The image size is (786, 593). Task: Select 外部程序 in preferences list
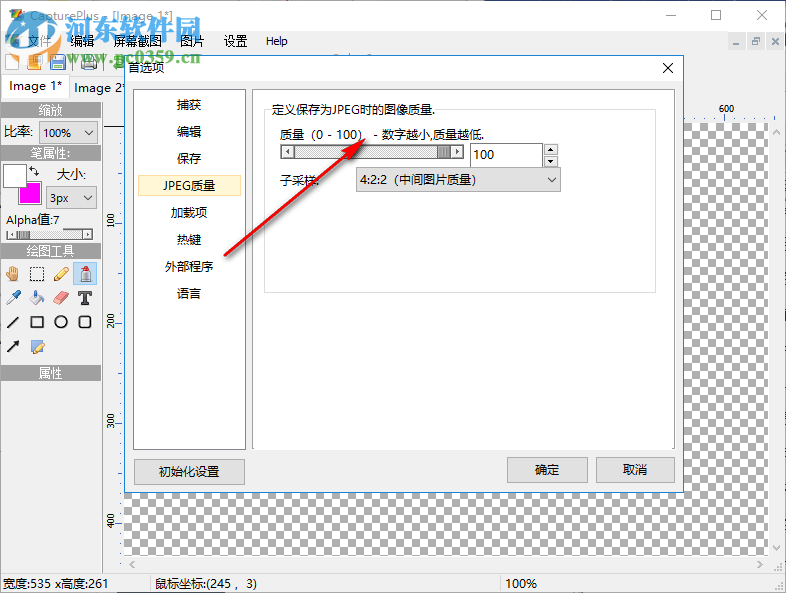[189, 266]
